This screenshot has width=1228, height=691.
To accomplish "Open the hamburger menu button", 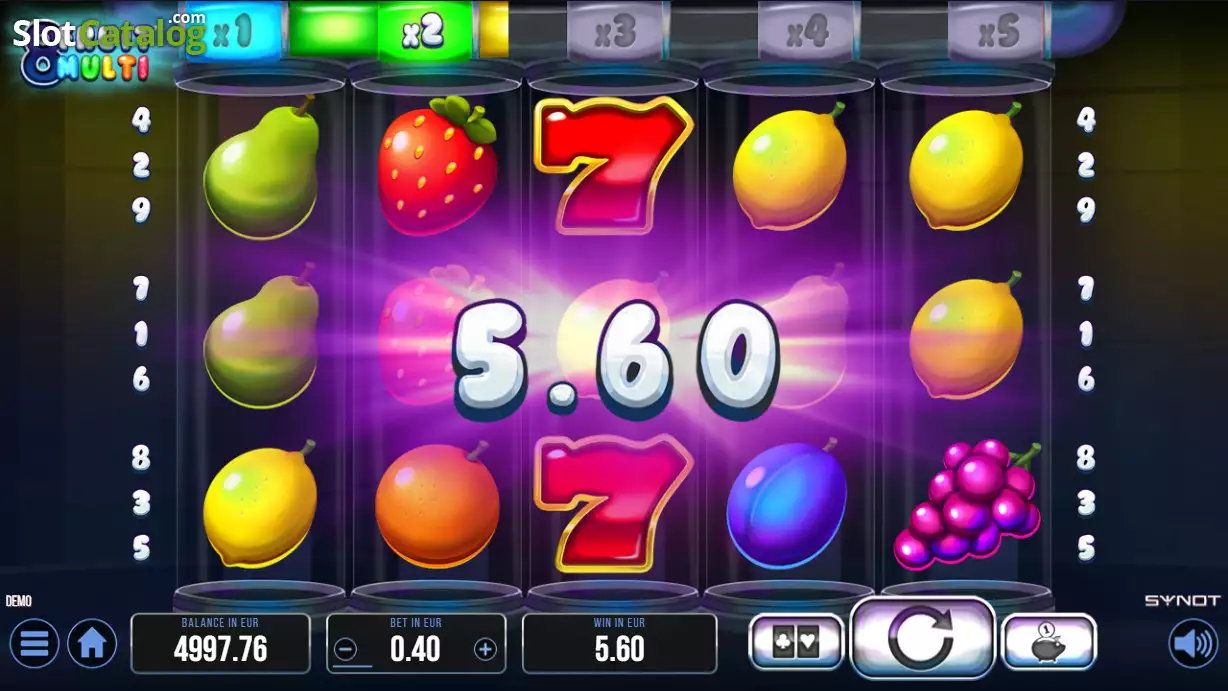I will coord(35,643).
